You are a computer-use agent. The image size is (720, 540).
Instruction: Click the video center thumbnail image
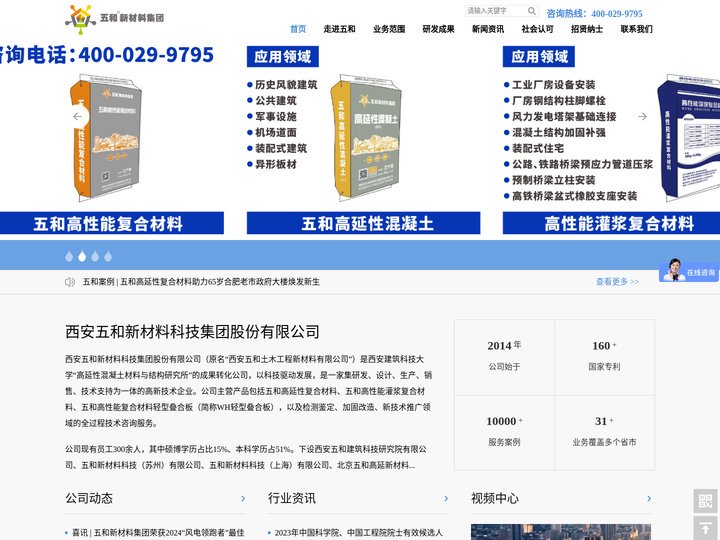pyautogui.click(x=561, y=532)
